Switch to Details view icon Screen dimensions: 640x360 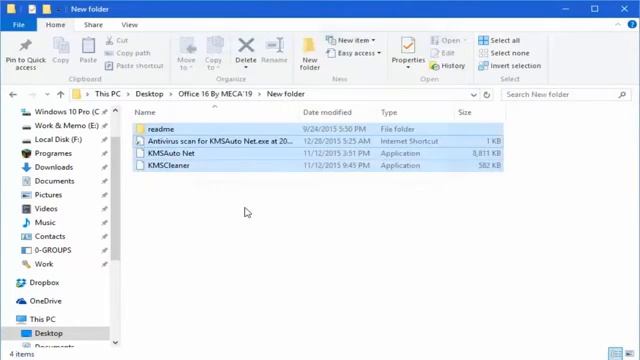[x=615, y=353]
